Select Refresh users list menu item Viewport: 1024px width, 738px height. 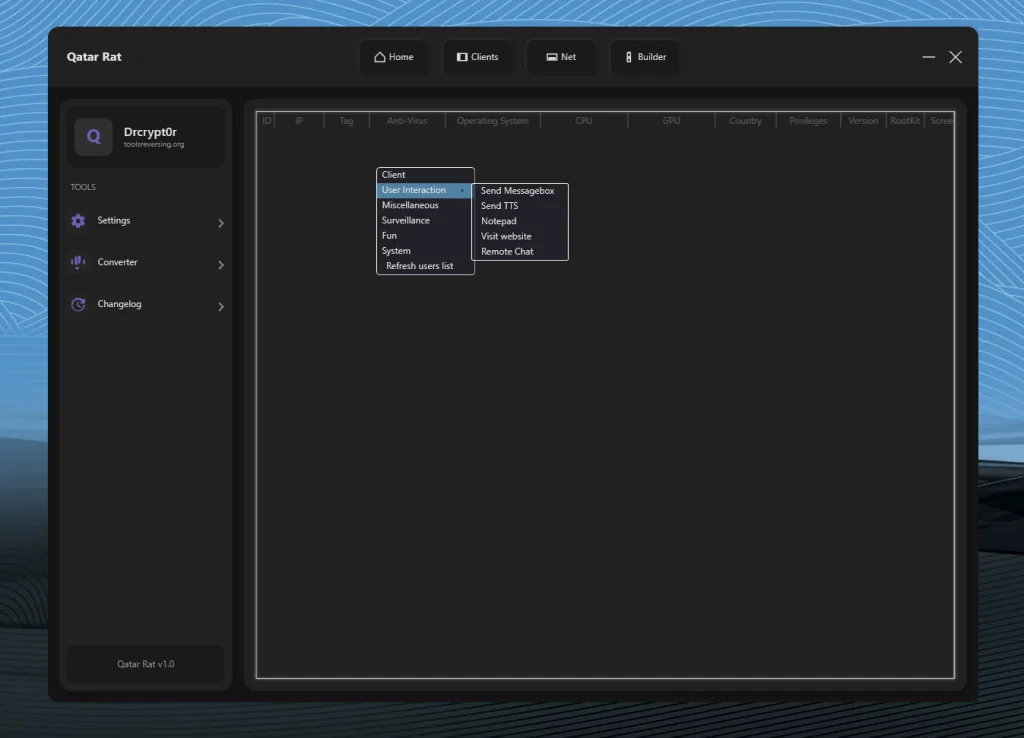tap(420, 266)
